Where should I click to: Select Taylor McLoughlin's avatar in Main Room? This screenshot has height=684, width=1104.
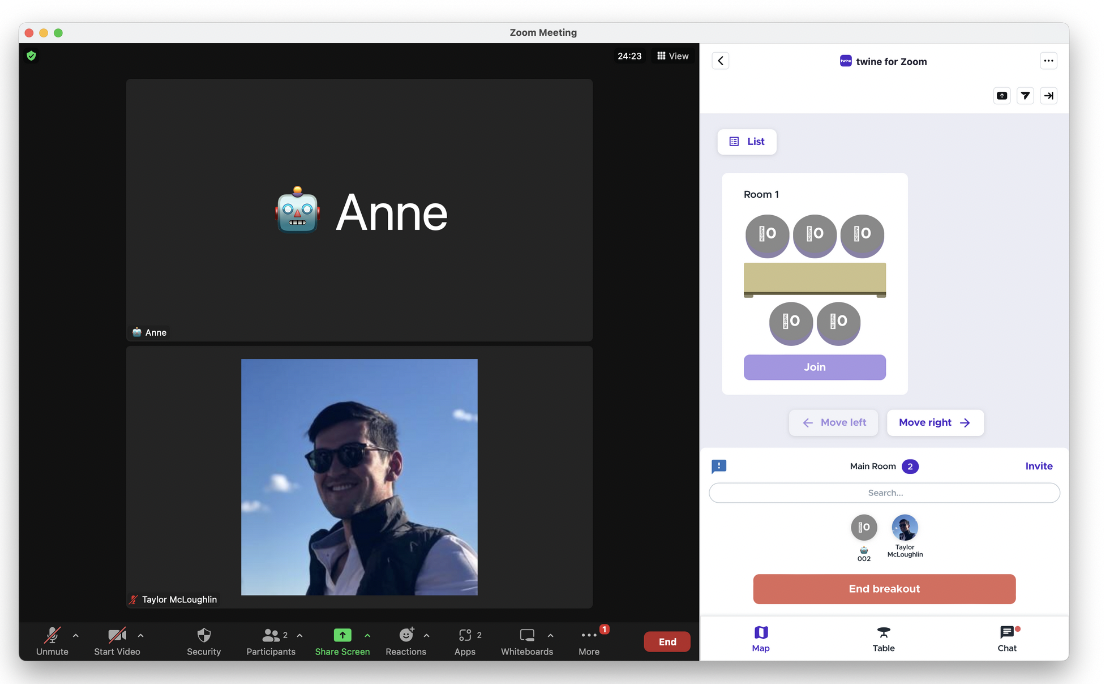(905, 527)
